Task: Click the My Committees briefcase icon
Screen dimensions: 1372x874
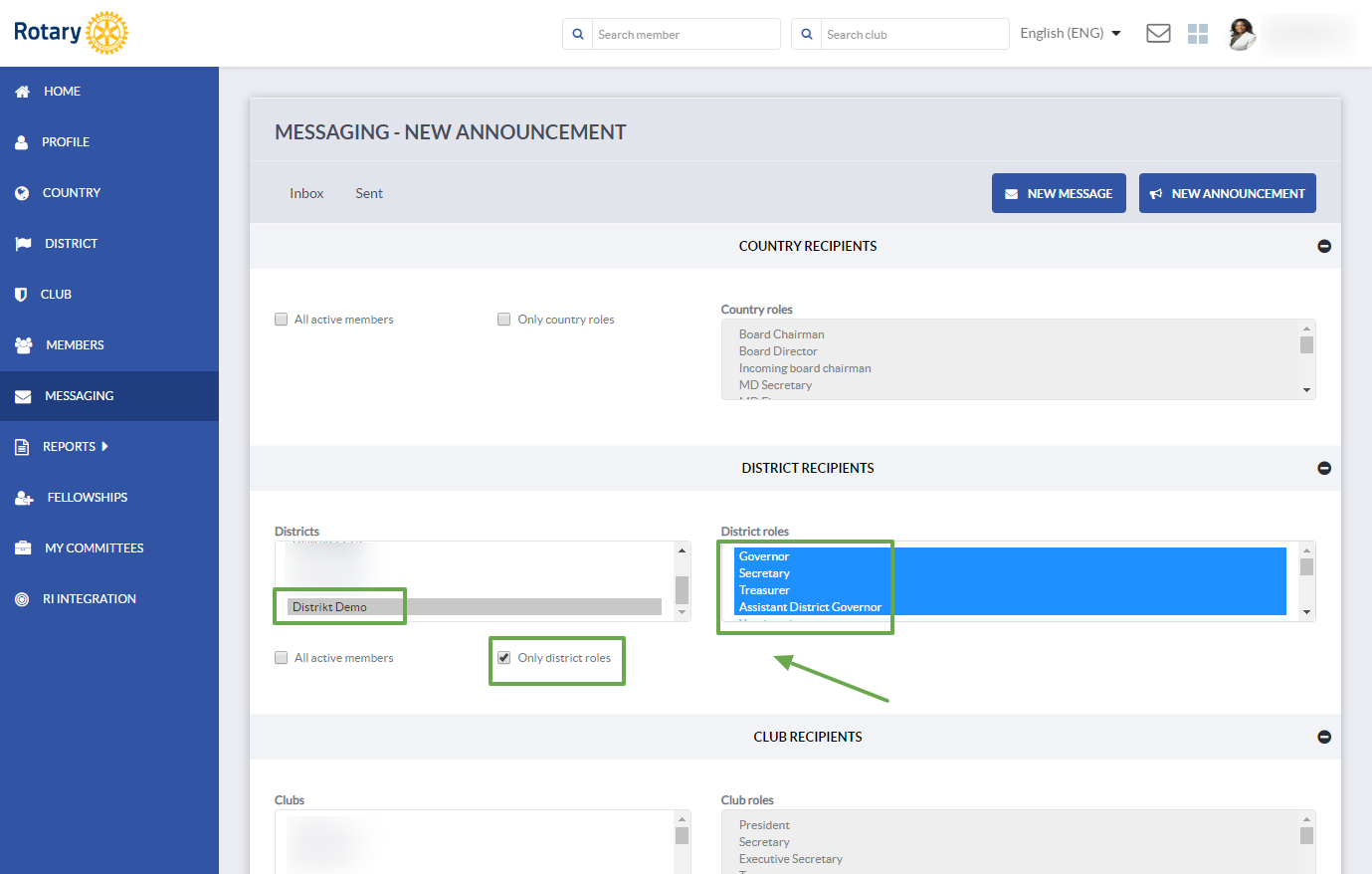Action: [23, 548]
